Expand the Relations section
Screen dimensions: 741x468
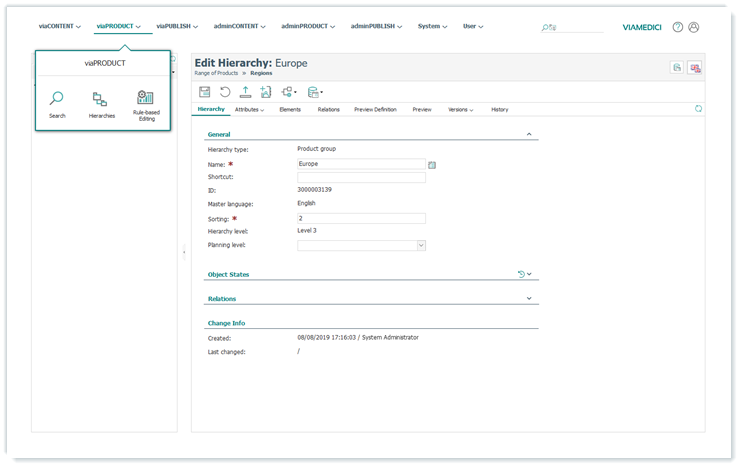[528, 299]
